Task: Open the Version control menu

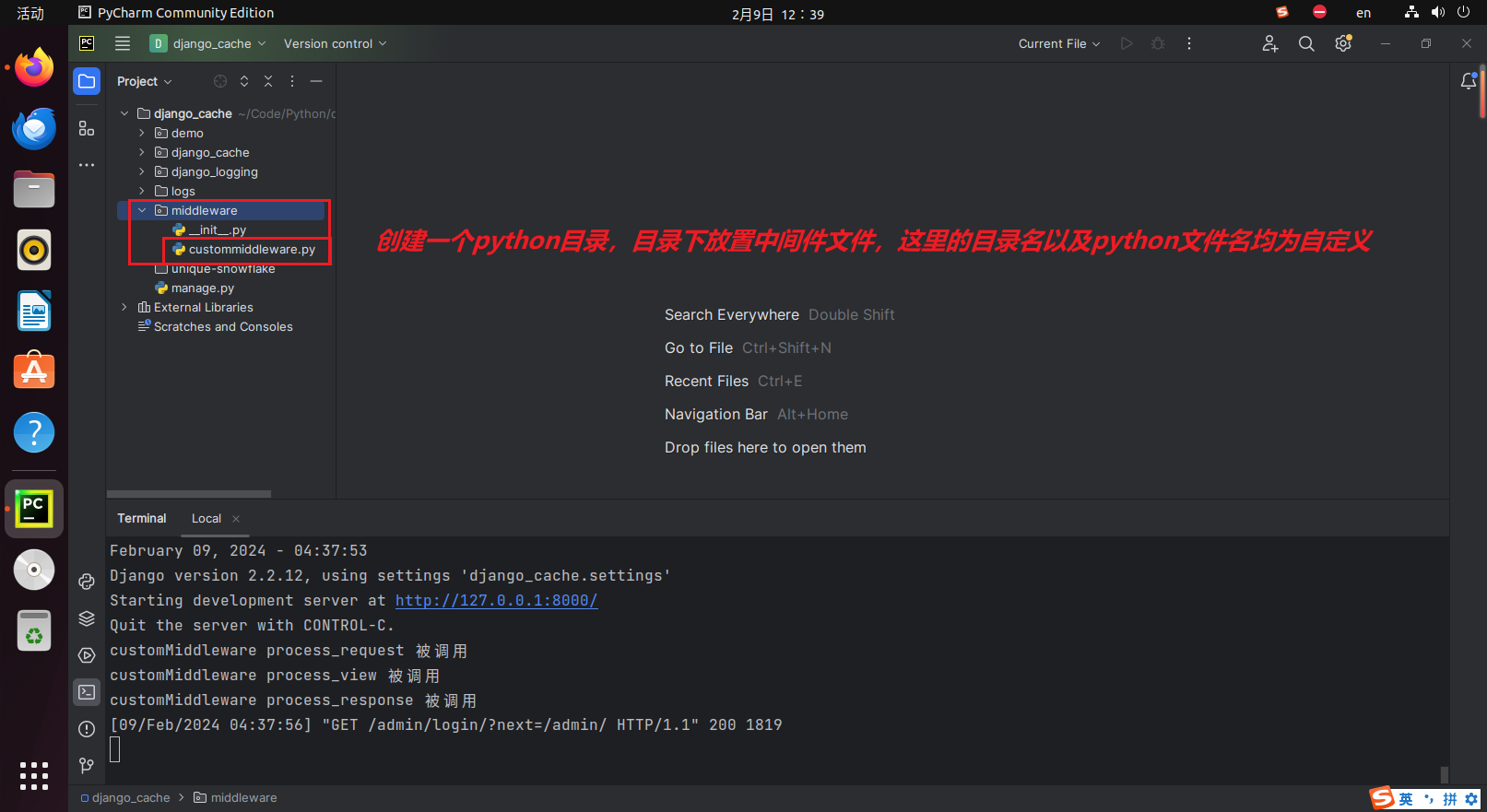Action: [x=335, y=43]
